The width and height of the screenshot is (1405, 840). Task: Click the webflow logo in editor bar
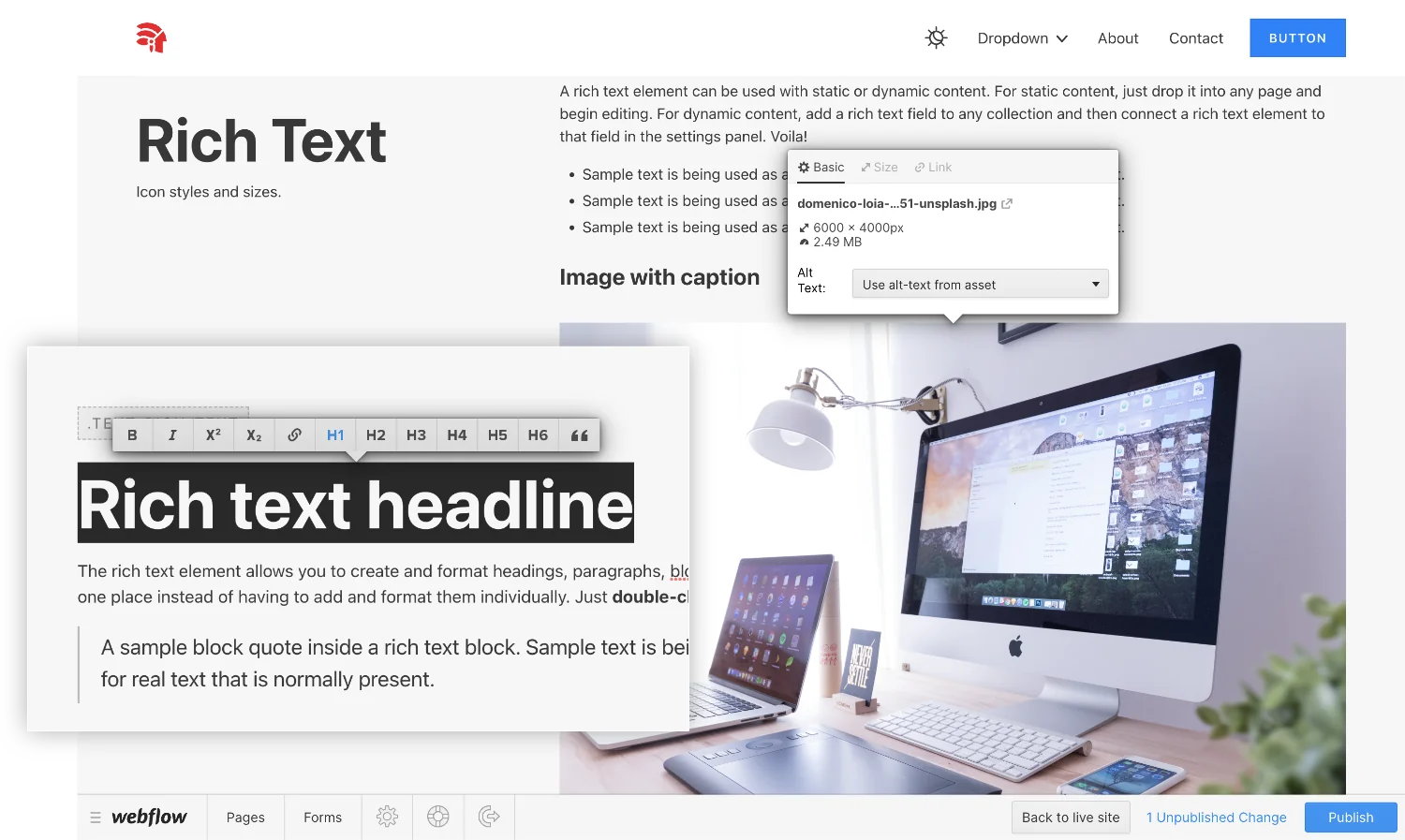click(x=149, y=818)
